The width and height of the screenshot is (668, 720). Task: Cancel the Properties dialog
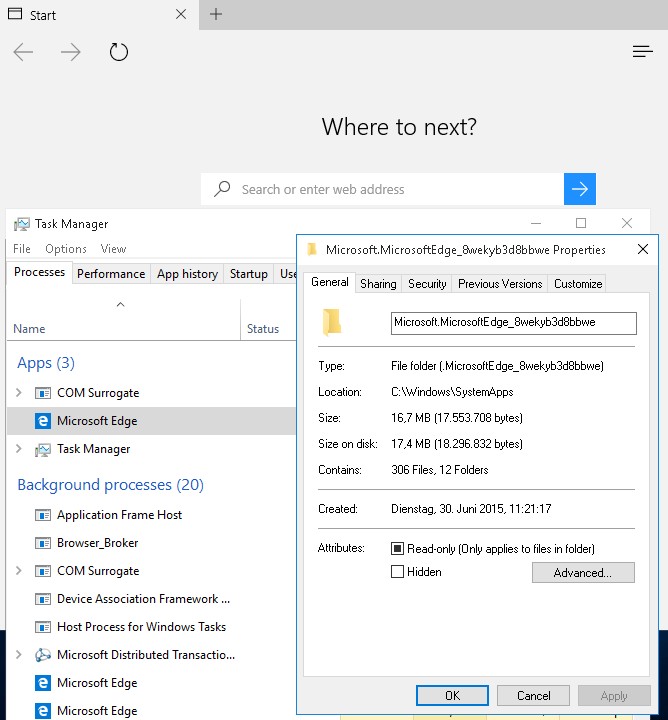tap(533, 696)
